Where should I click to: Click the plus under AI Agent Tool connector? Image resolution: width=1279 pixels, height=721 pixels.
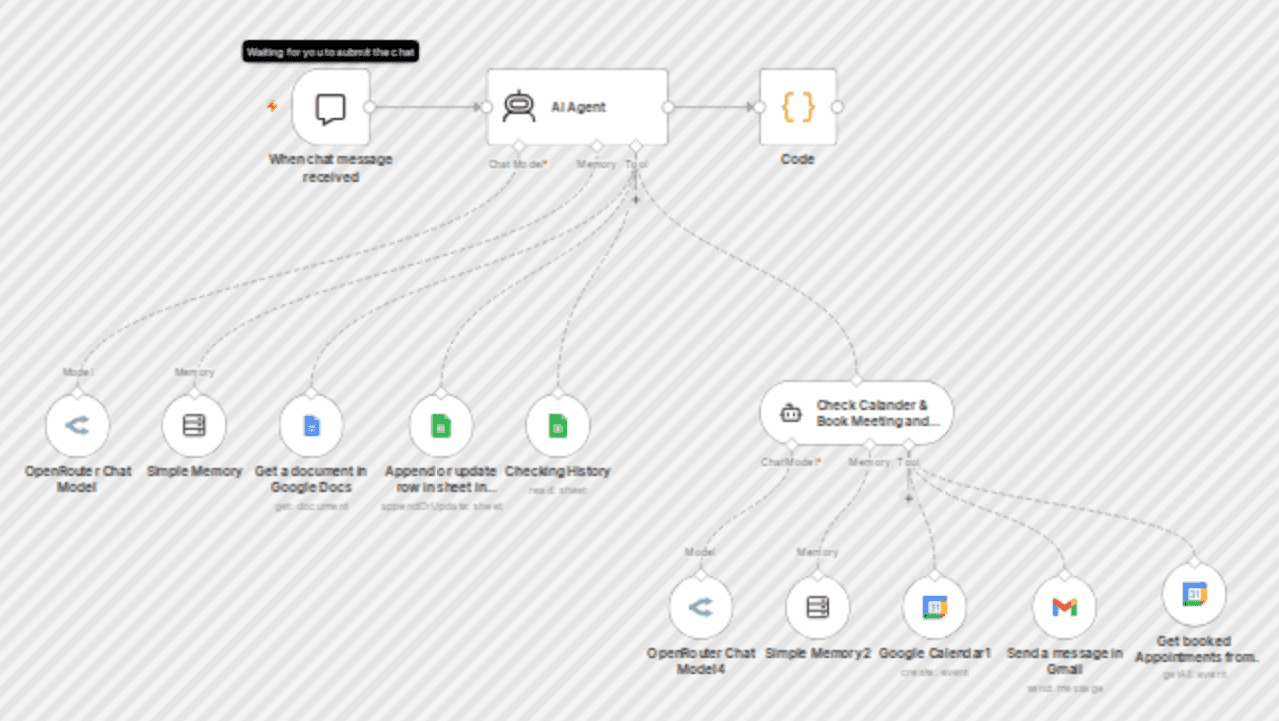[x=635, y=198]
